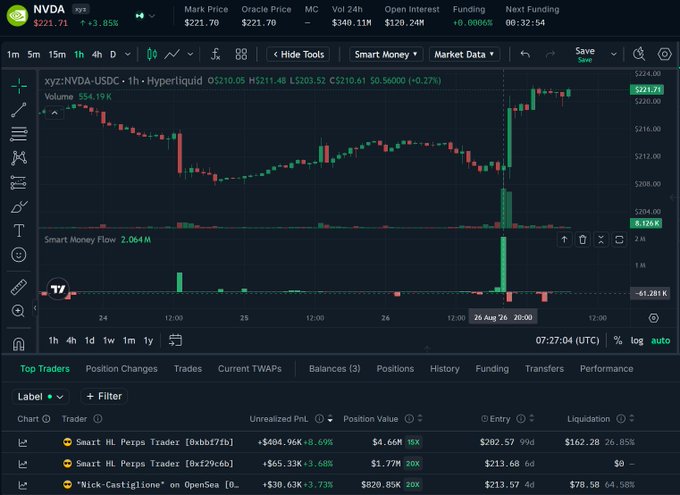Activate the zoom in tool
The image size is (680, 495).
coord(19,311)
